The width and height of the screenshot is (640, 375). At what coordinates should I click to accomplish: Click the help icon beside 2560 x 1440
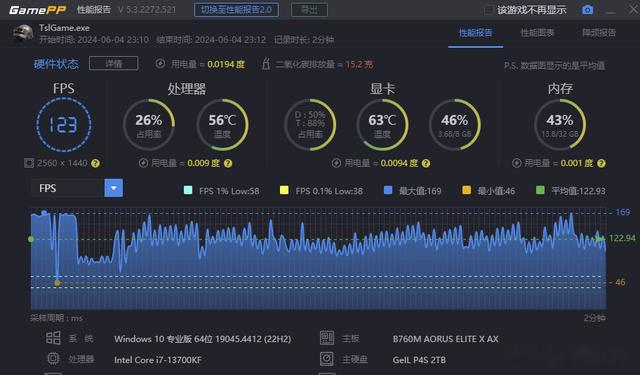click(x=95, y=163)
